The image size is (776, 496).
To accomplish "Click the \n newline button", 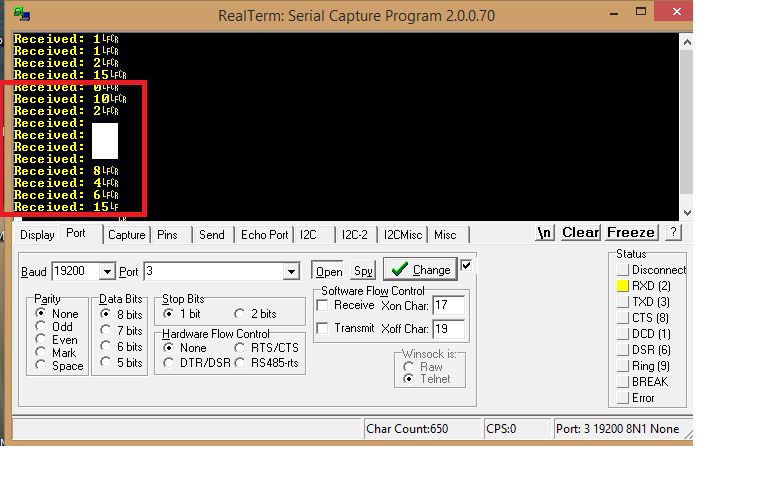I will click(x=544, y=232).
